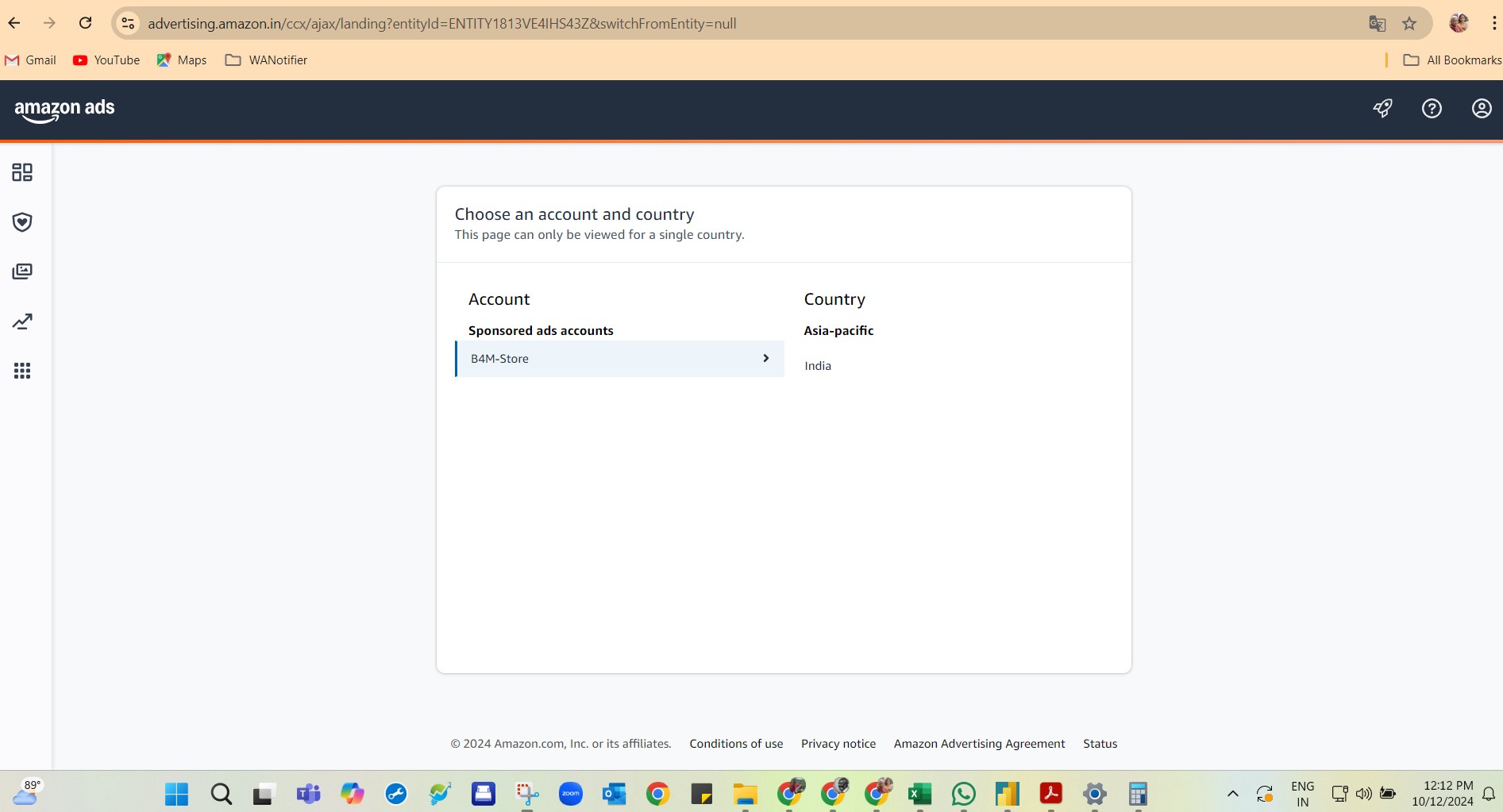Screen dimensions: 1503x812
Task: Open the rocket launch icon in header
Action: click(x=1382, y=109)
